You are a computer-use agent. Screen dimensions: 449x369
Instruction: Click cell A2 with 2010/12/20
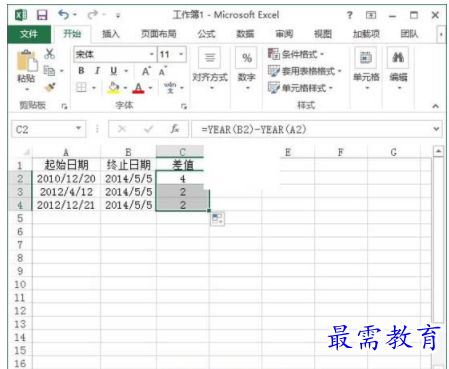(66, 179)
